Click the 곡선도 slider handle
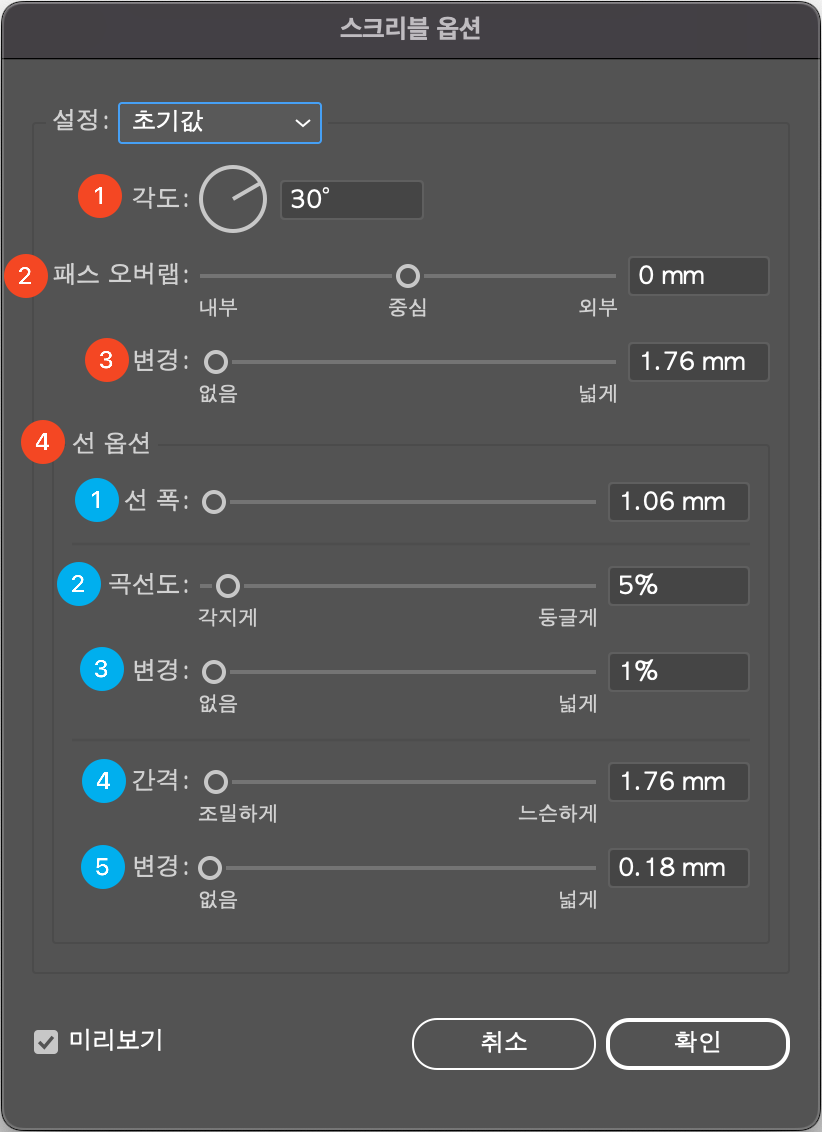The width and height of the screenshot is (822, 1132). coord(227,586)
